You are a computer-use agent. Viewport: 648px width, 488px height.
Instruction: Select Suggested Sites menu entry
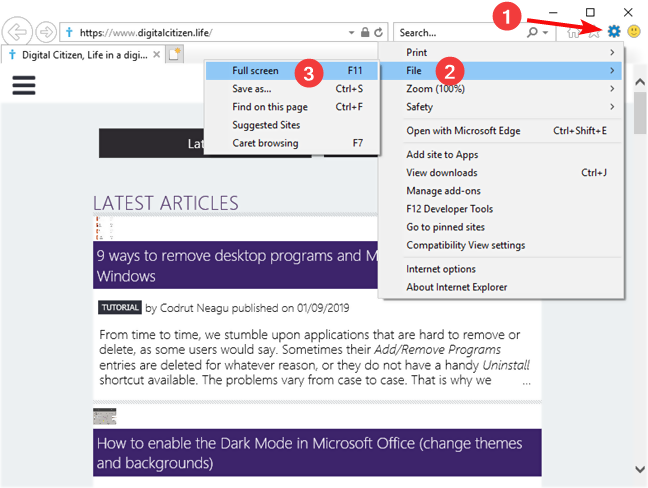[x=292, y=125]
